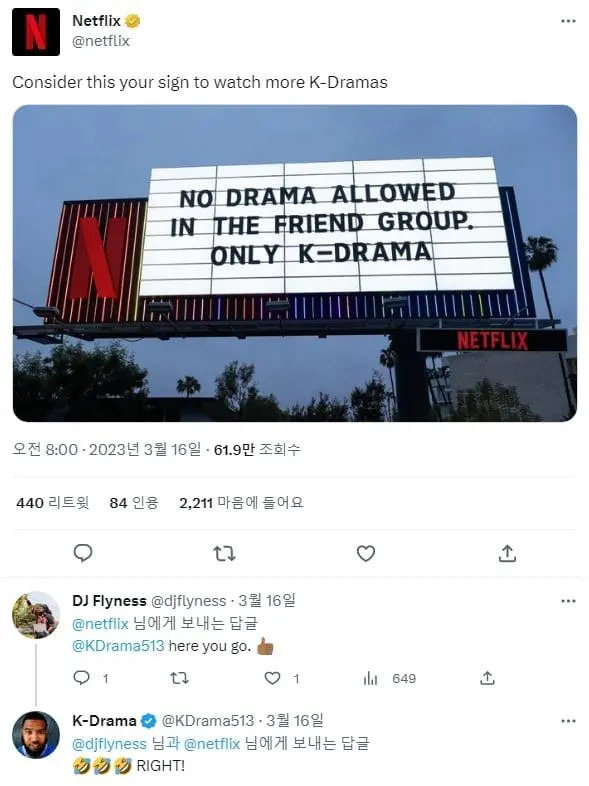
Task: View the 2,211 likes list
Action: [241, 503]
